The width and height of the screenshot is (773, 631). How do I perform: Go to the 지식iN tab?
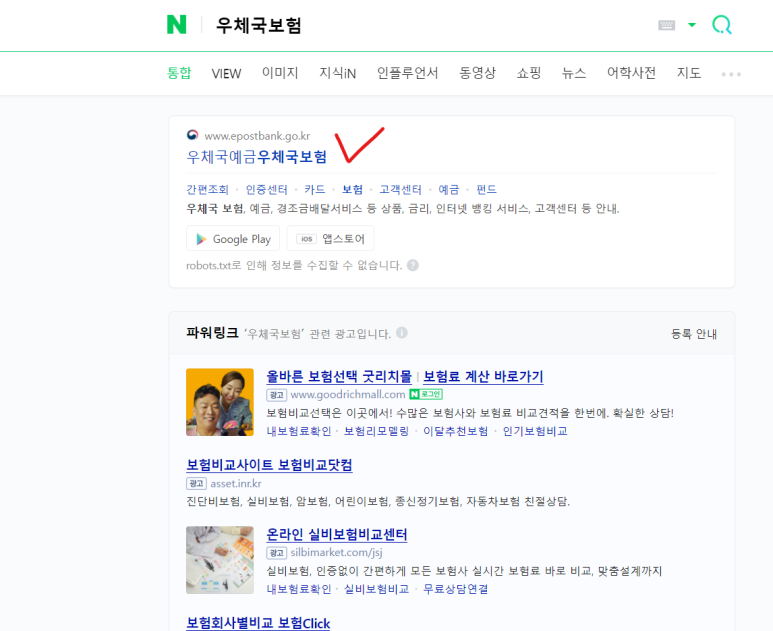point(338,73)
